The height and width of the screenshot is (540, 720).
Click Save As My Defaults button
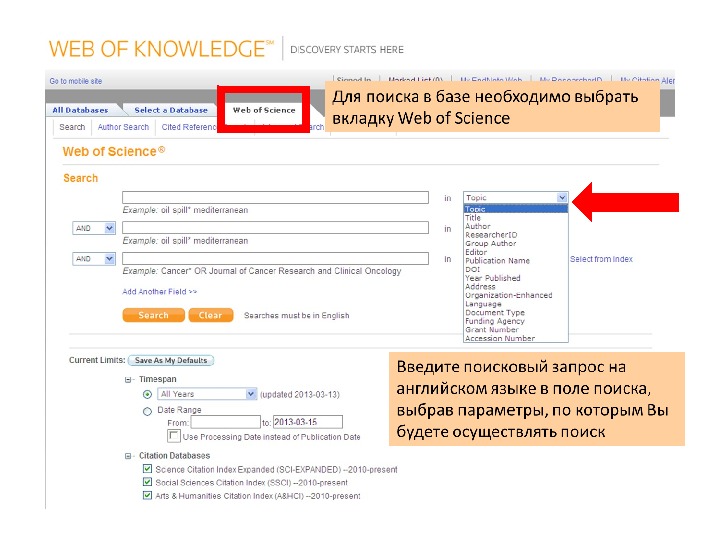171,360
